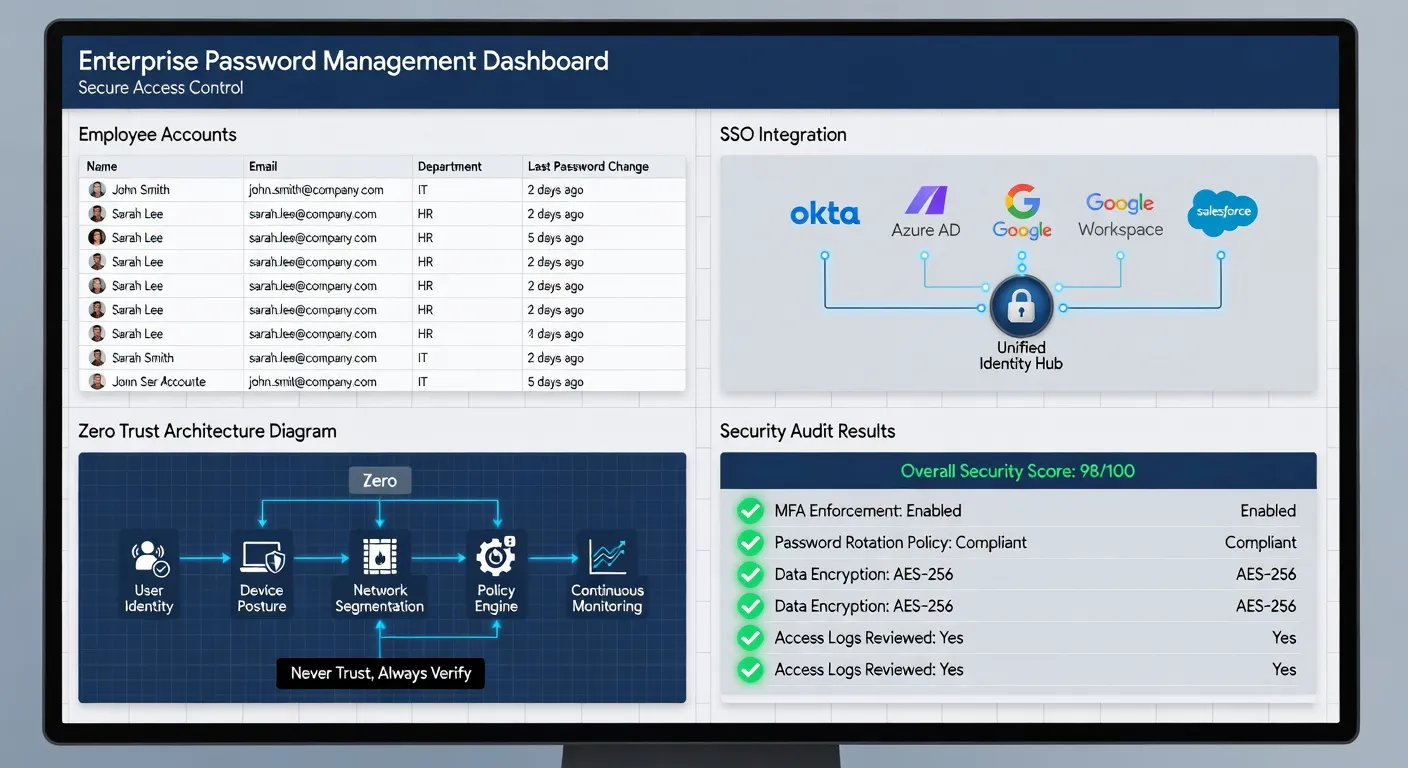
Task: Click the Okta logo in SSO Integration
Action: pyautogui.click(x=825, y=214)
